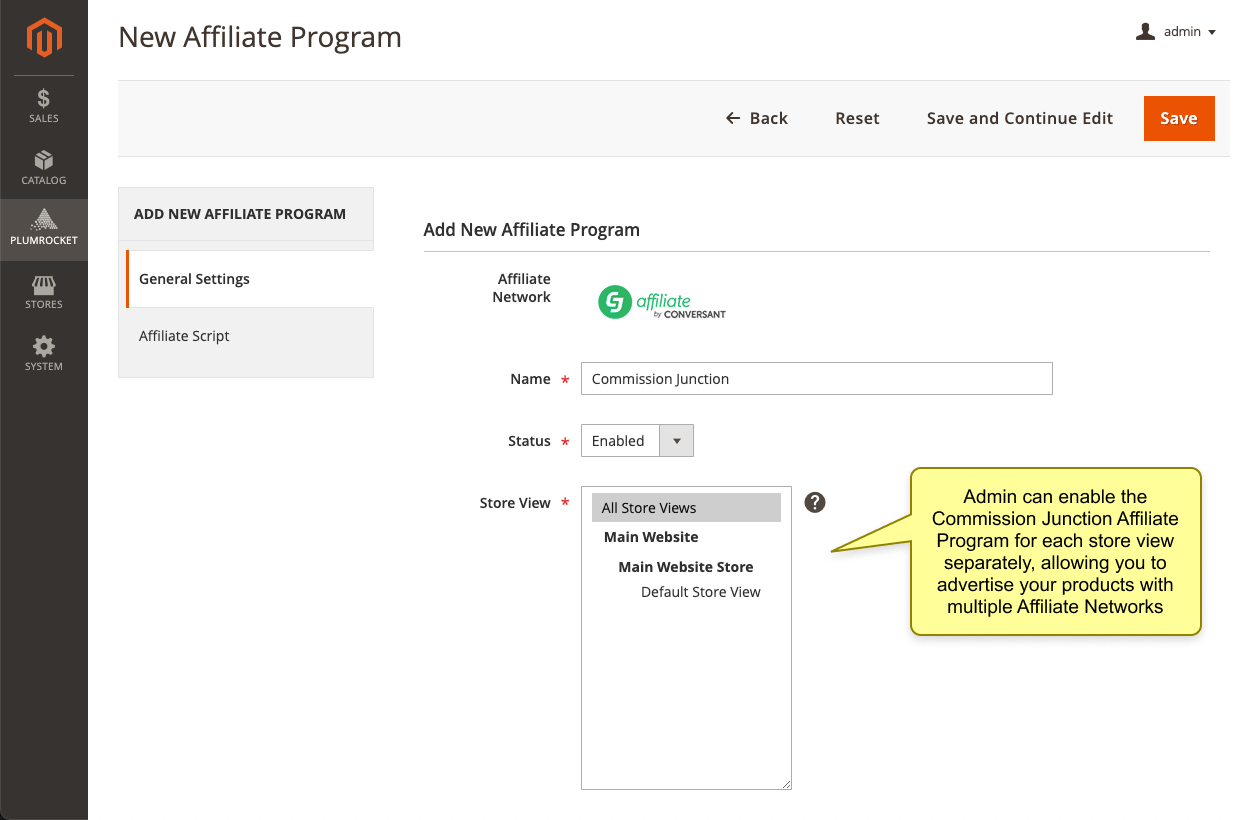Viewport: 1260px width, 820px height.
Task: Select All Store Views option
Action: 686,508
